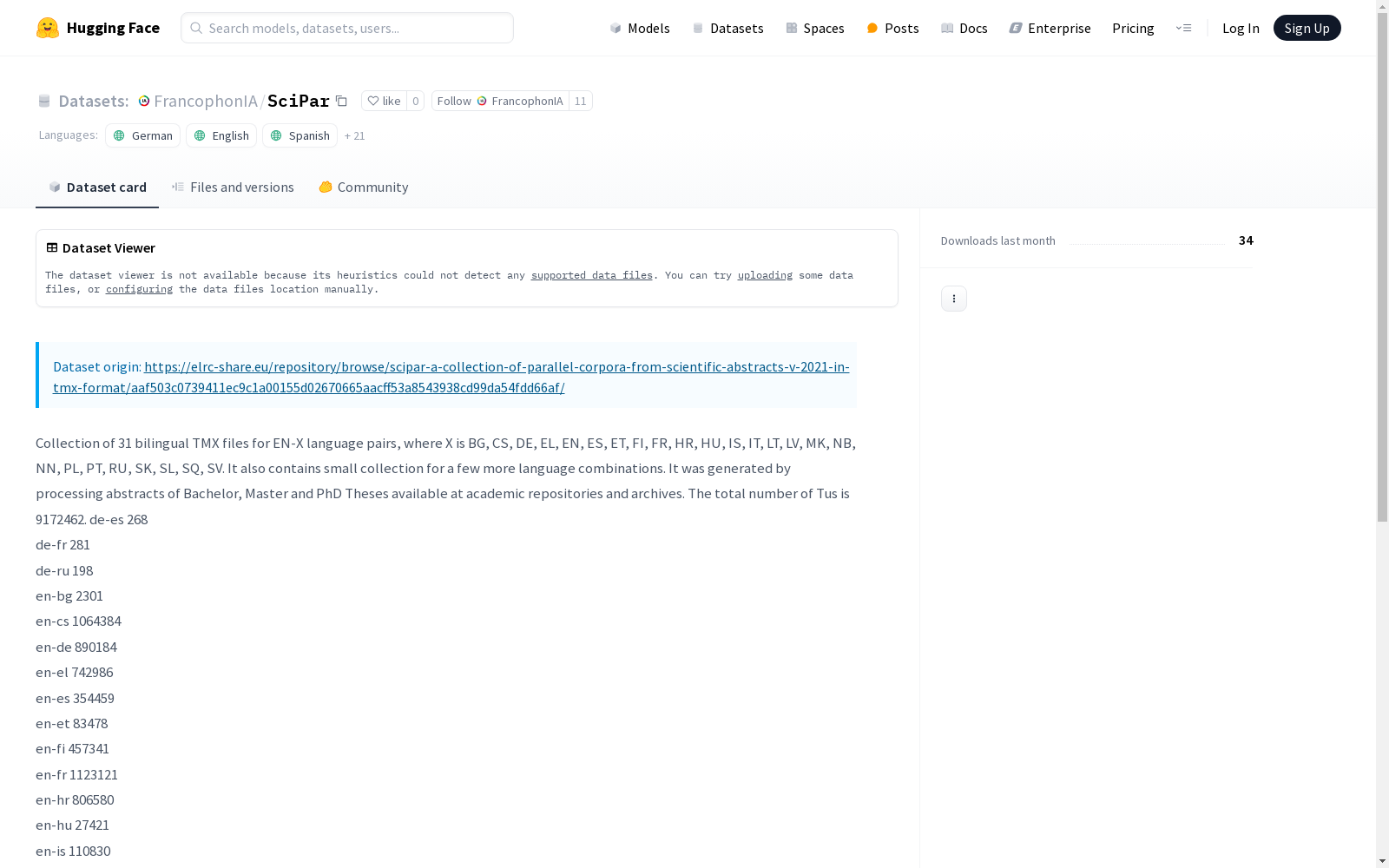Open the Pricing page
Image resolution: width=1389 pixels, height=868 pixels.
1133,28
